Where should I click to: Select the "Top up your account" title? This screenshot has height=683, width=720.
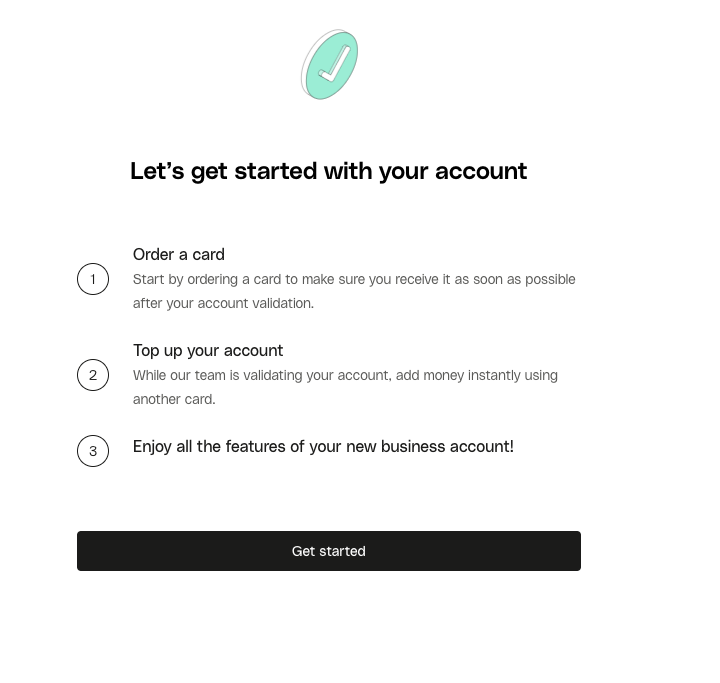[208, 351]
